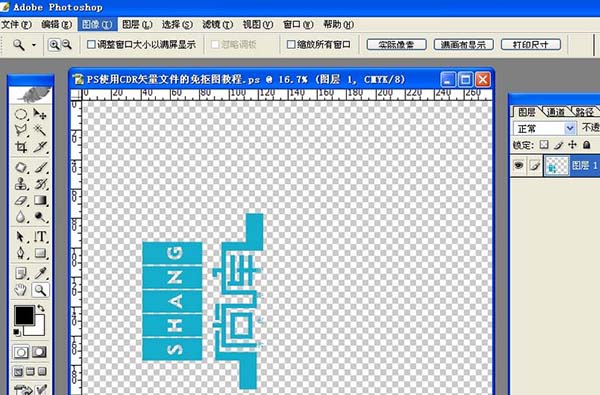Viewport: 600px width, 395px height.
Task: Toggle lock all padlock icon
Action: [x=586, y=145]
